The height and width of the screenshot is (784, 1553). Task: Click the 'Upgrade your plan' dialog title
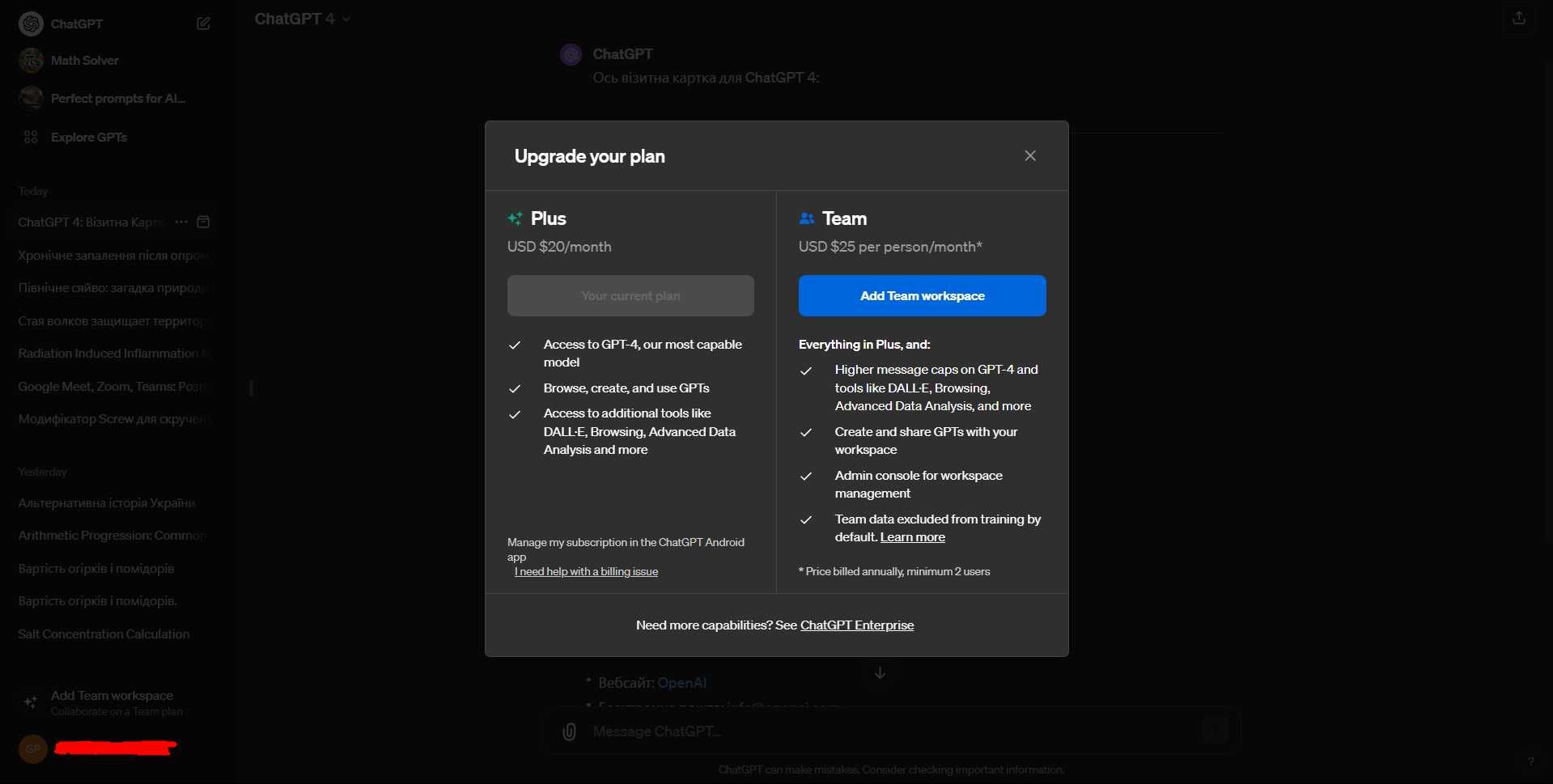coord(590,156)
